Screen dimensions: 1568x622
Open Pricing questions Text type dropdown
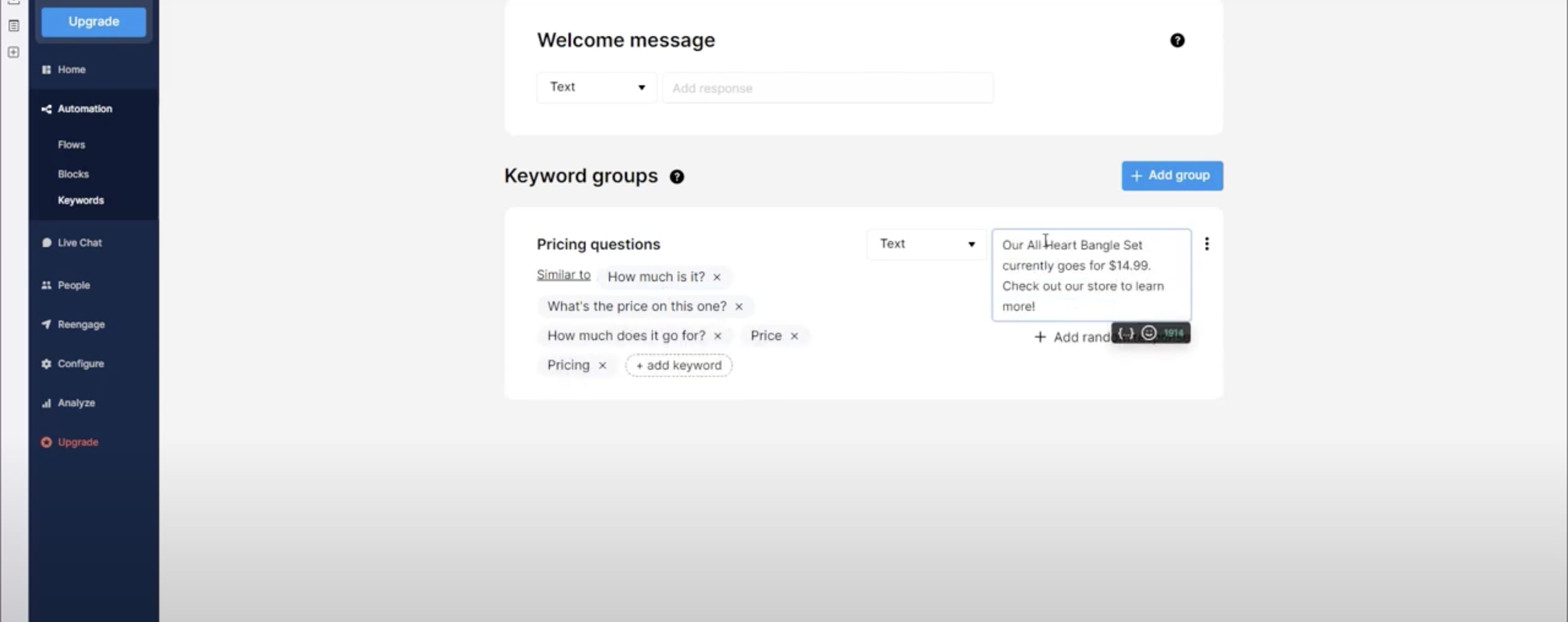pyautogui.click(x=926, y=243)
